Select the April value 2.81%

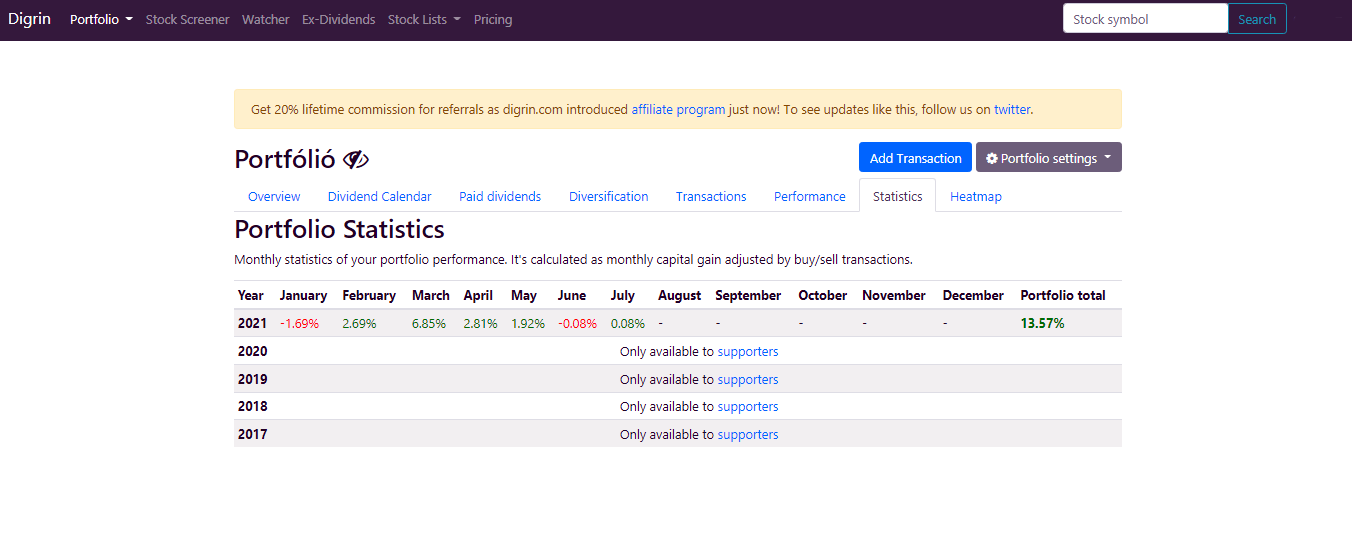point(481,323)
